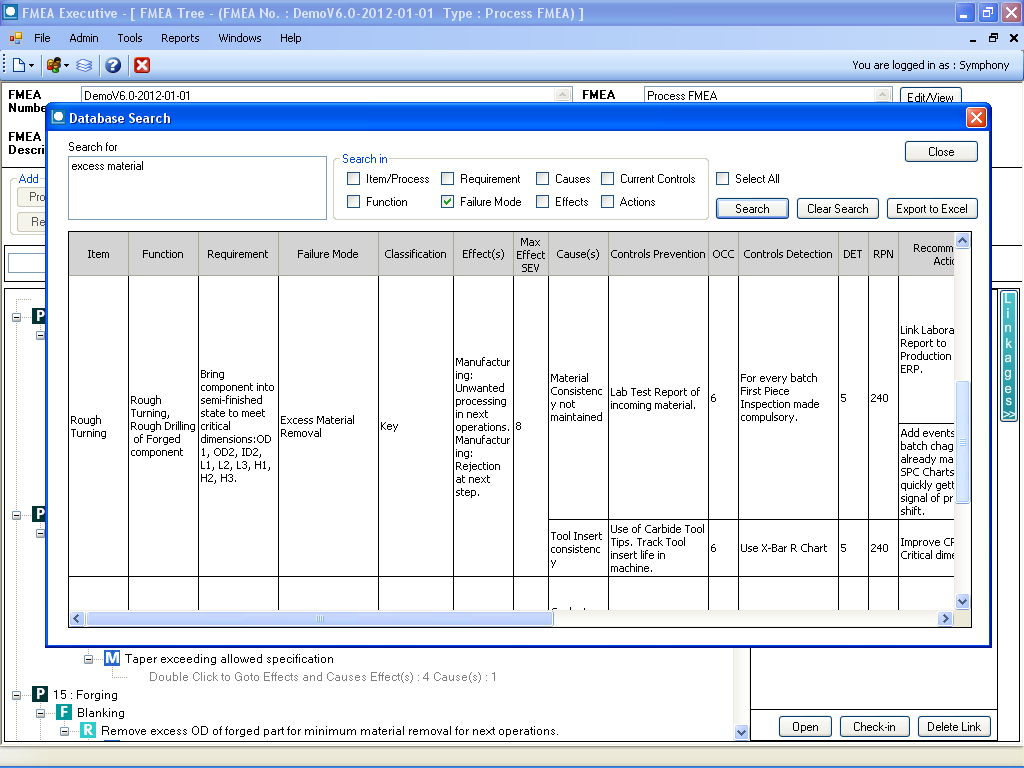The image size is (1024, 768).
Task: Click results scroll left arrow
Action: pos(77,618)
